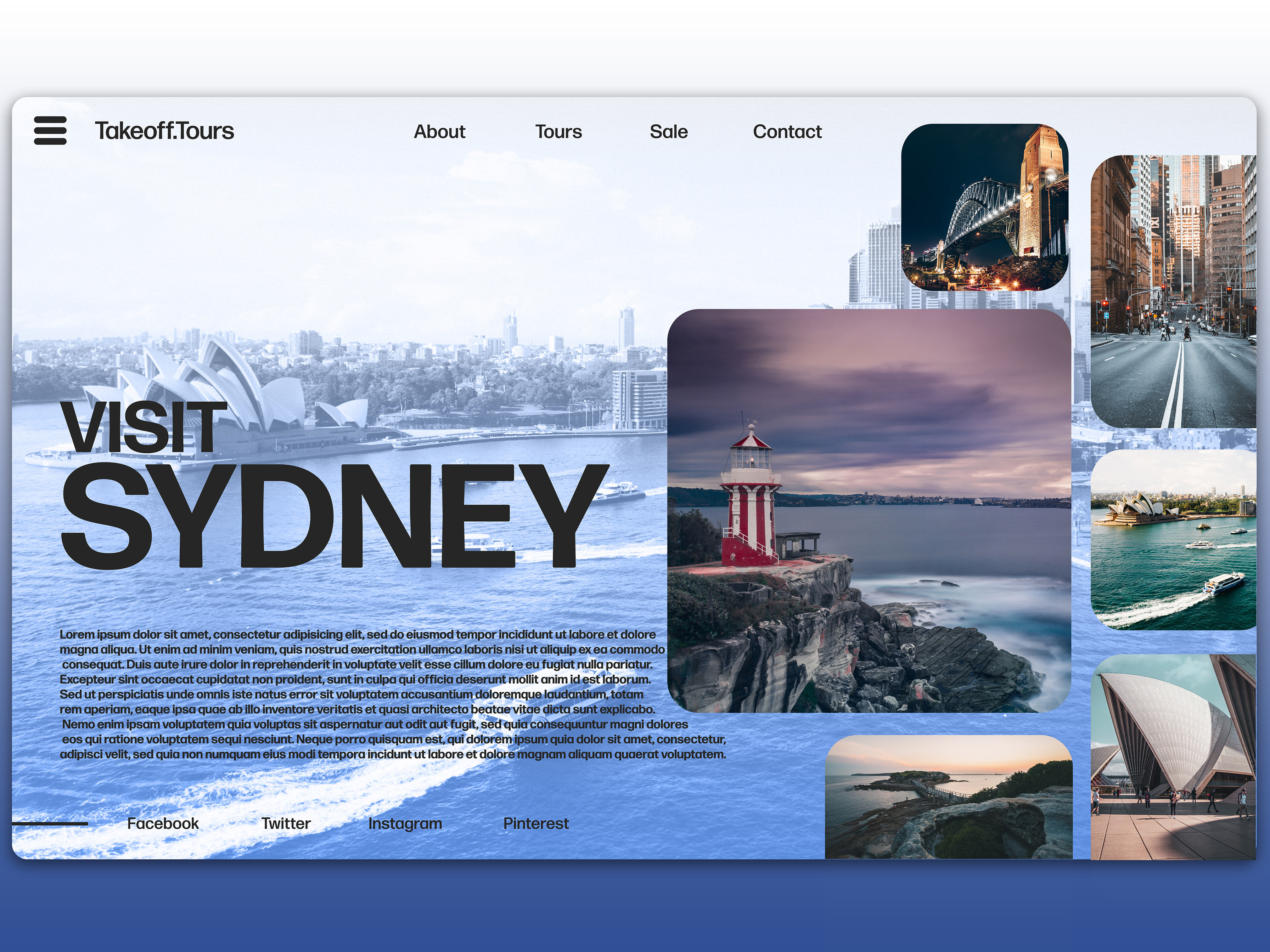This screenshot has width=1270, height=952.
Task: Open the Twitter link
Action: pyautogui.click(x=286, y=823)
